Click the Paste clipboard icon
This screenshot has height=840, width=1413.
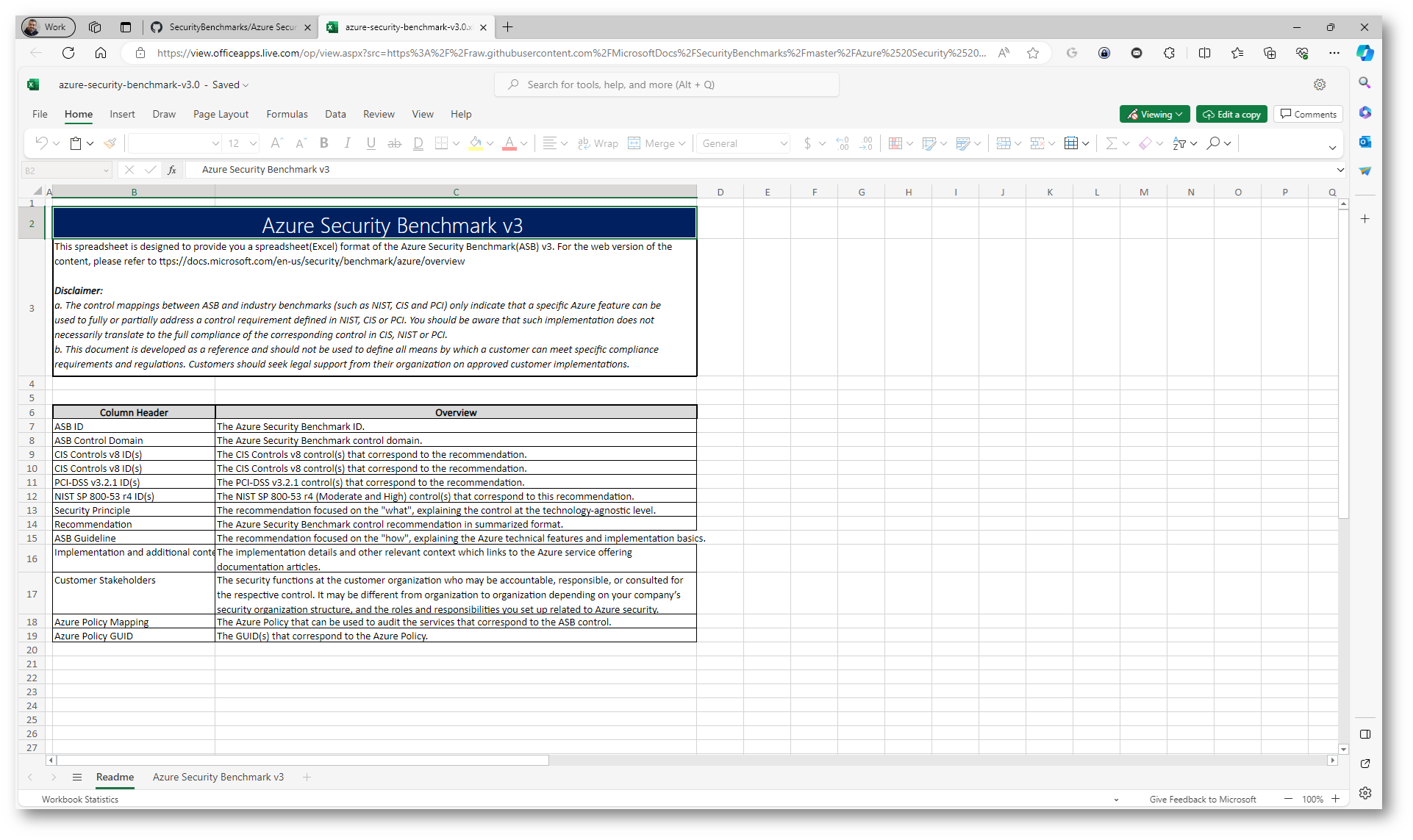pyautogui.click(x=76, y=143)
